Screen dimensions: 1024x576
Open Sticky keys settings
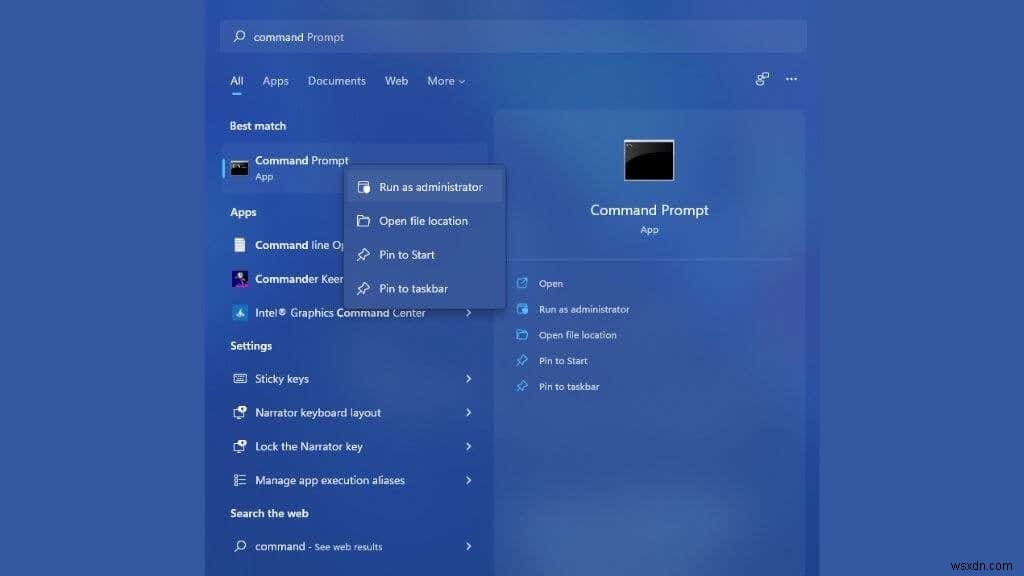283,378
